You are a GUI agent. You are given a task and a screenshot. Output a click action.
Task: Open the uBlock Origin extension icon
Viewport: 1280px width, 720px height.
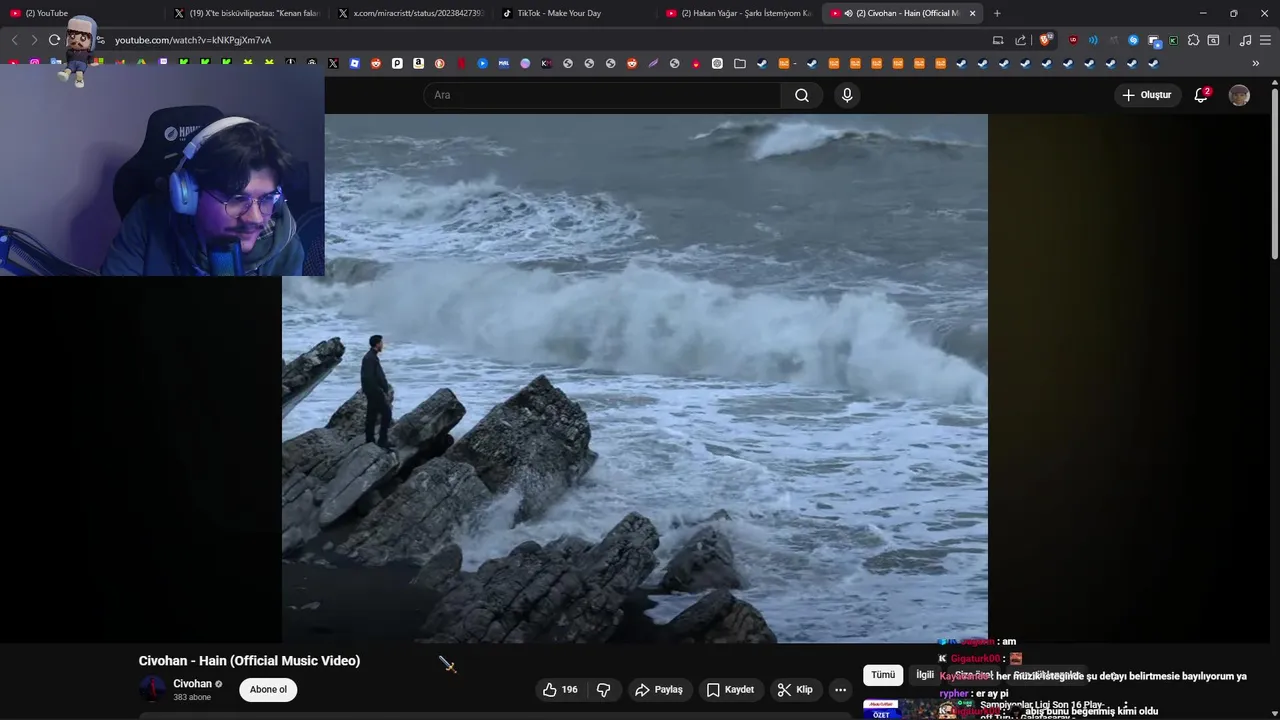click(x=1073, y=40)
